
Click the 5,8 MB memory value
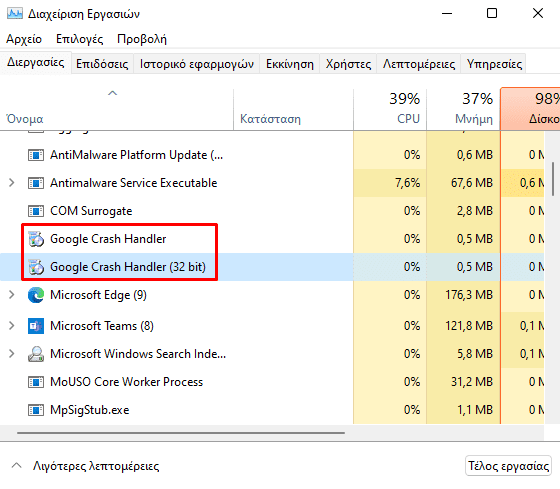(x=475, y=354)
